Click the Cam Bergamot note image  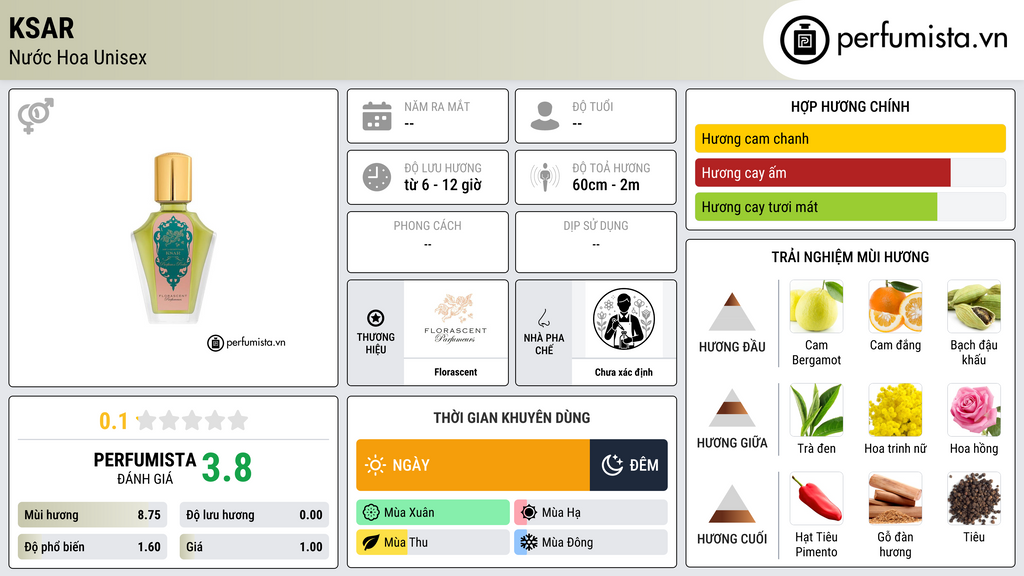(816, 307)
